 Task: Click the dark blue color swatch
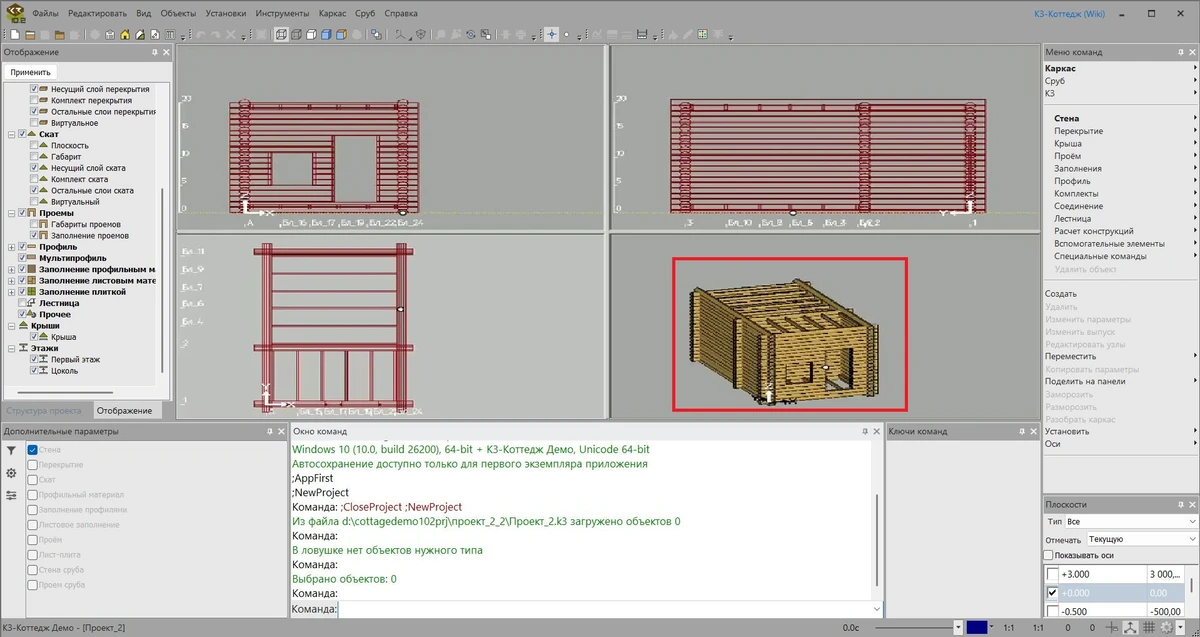click(977, 627)
